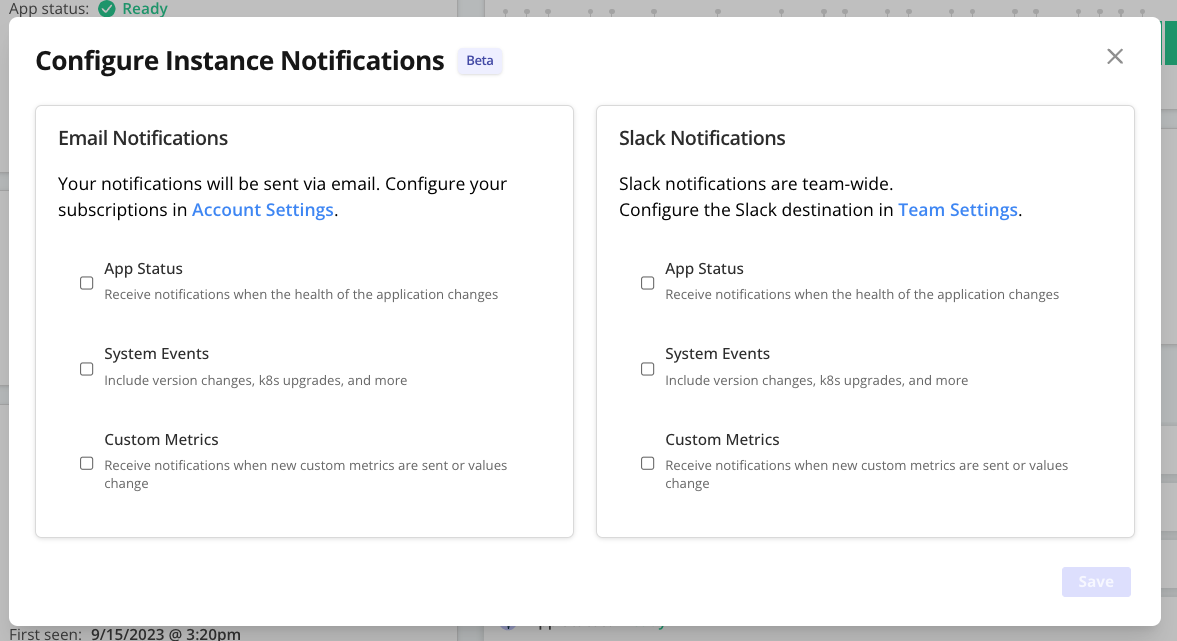Enable Custom Metrics email notifications
The height and width of the screenshot is (641, 1177).
[x=86, y=463]
